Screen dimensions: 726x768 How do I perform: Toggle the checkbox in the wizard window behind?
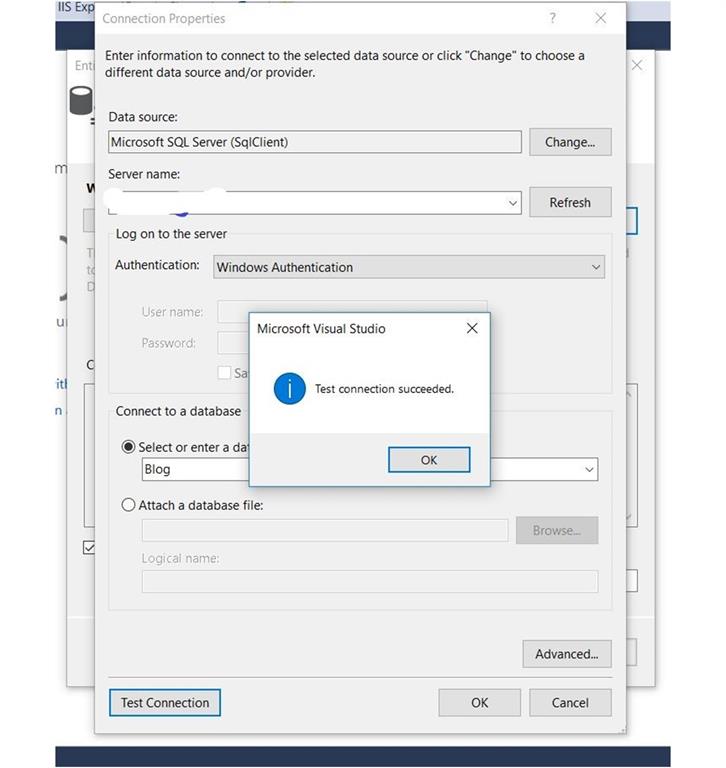coord(89,547)
